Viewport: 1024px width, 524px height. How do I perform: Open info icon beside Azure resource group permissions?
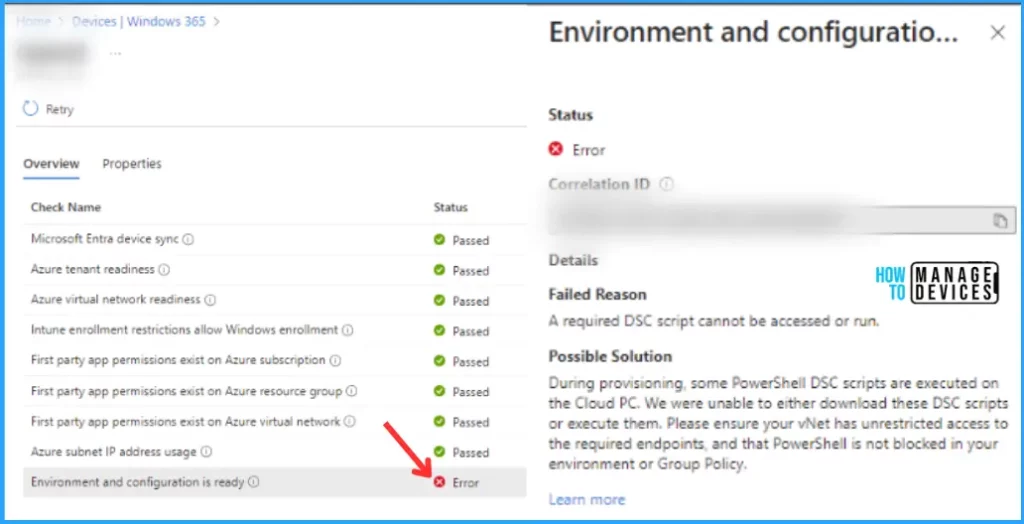(351, 391)
